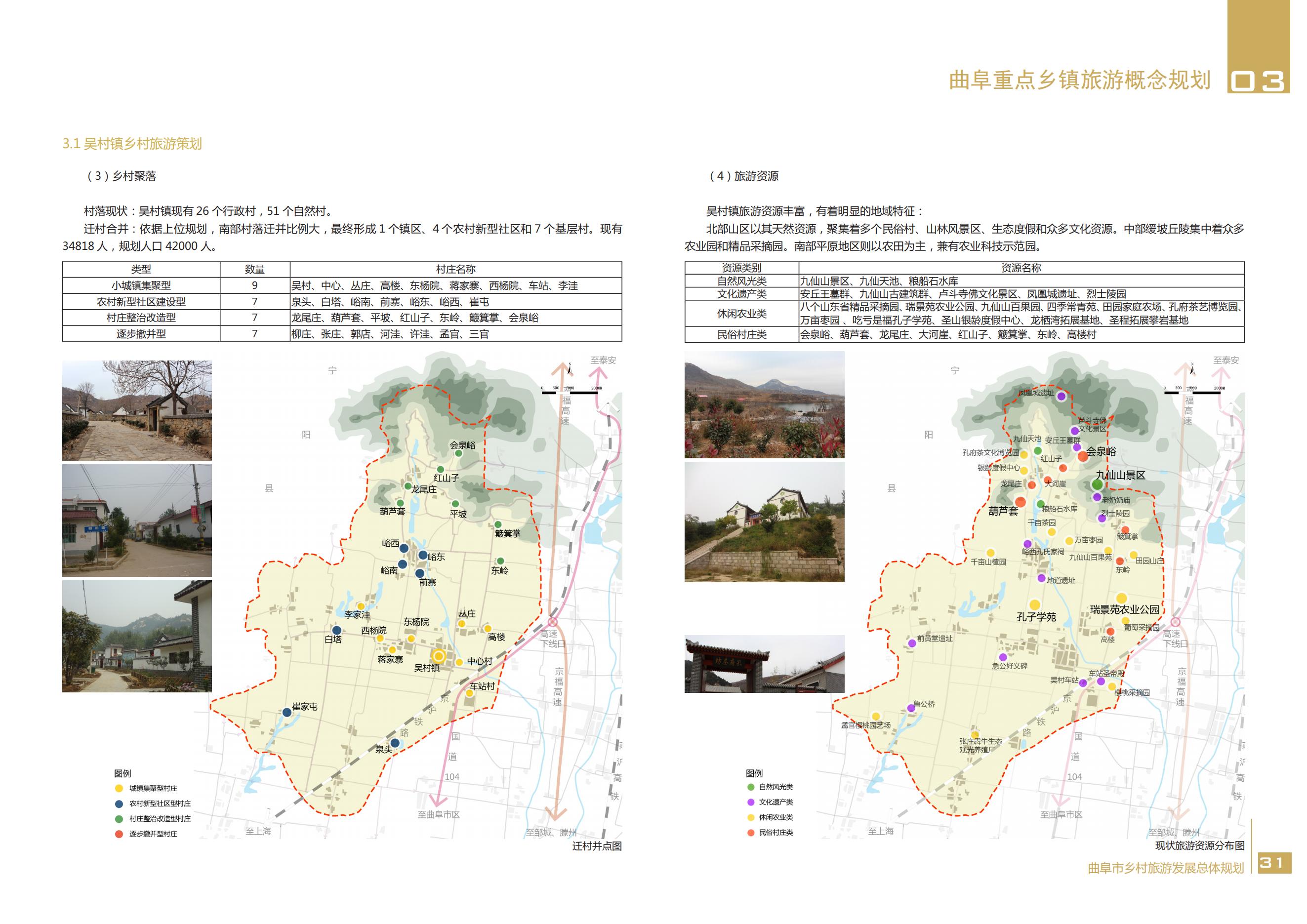
Task: Click the table cell 小城镇集聚型
Action: (x=141, y=285)
